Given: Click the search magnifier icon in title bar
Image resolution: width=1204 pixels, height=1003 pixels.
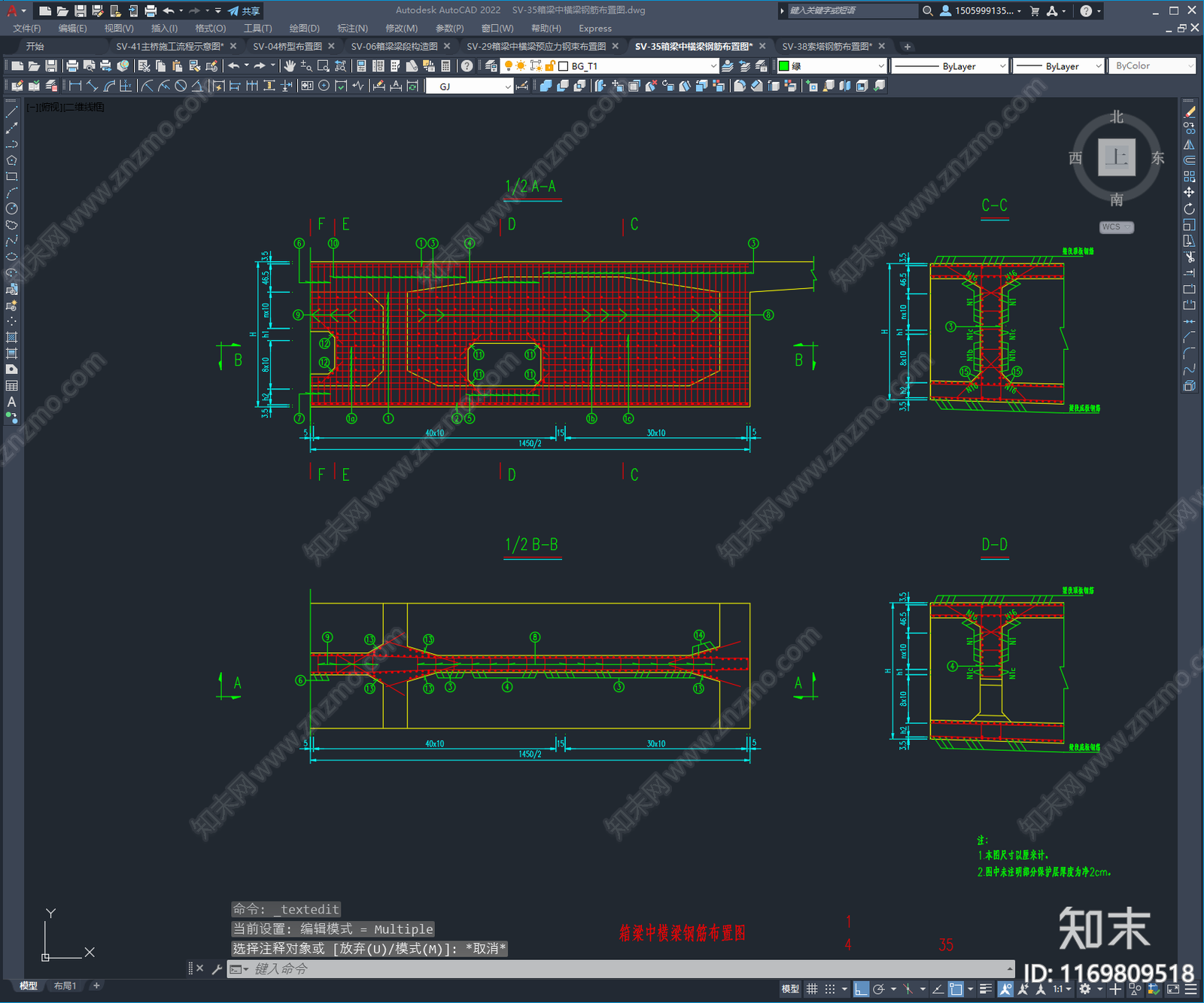Looking at the screenshot, I should point(928,11).
